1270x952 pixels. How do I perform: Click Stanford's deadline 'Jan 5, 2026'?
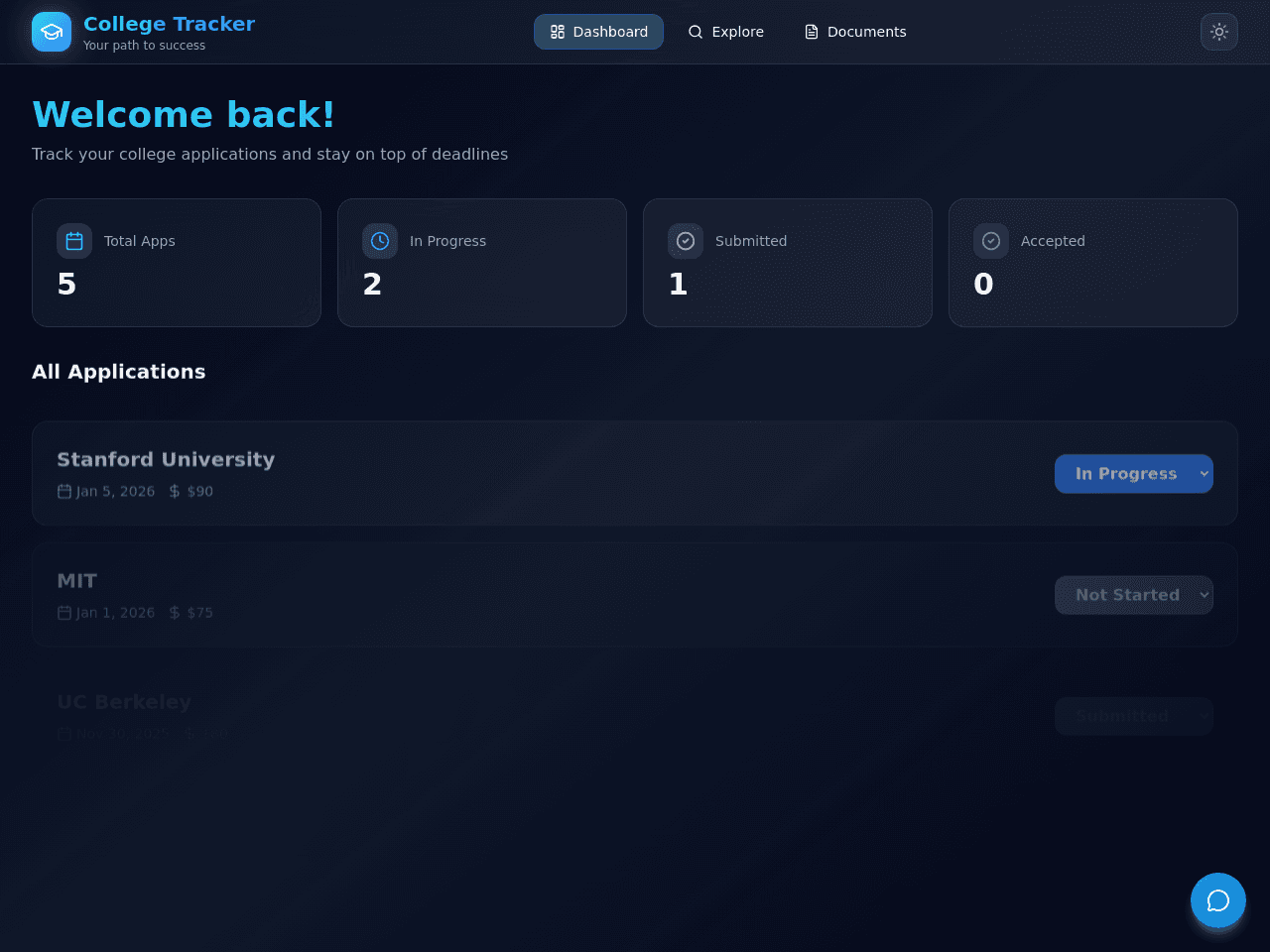coord(115,491)
